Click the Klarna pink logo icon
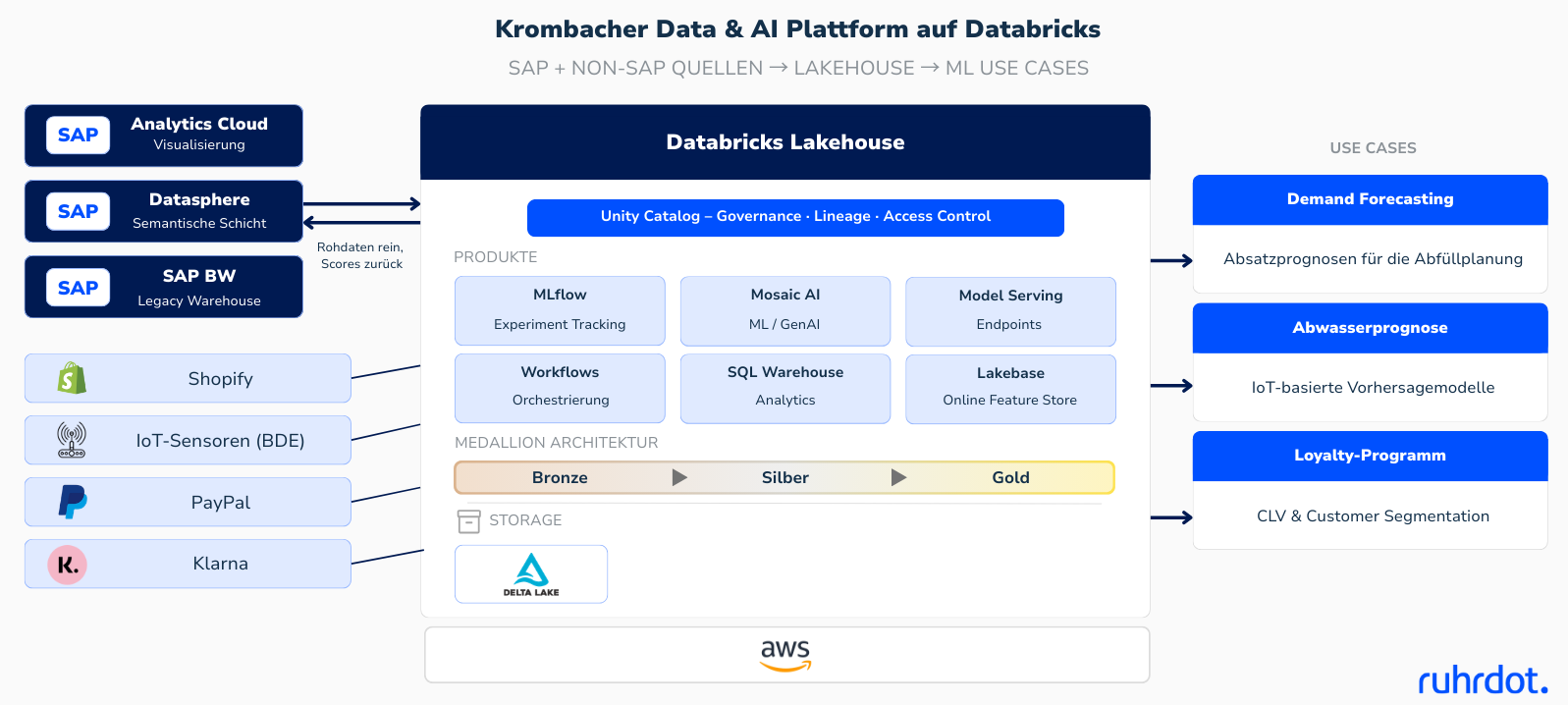The height and width of the screenshot is (705, 1568). coord(68,565)
